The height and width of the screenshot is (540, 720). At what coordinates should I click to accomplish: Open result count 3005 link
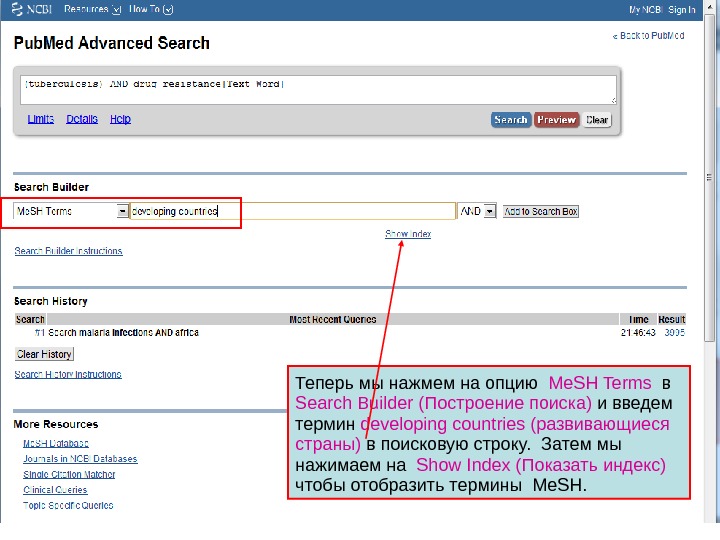(674, 332)
